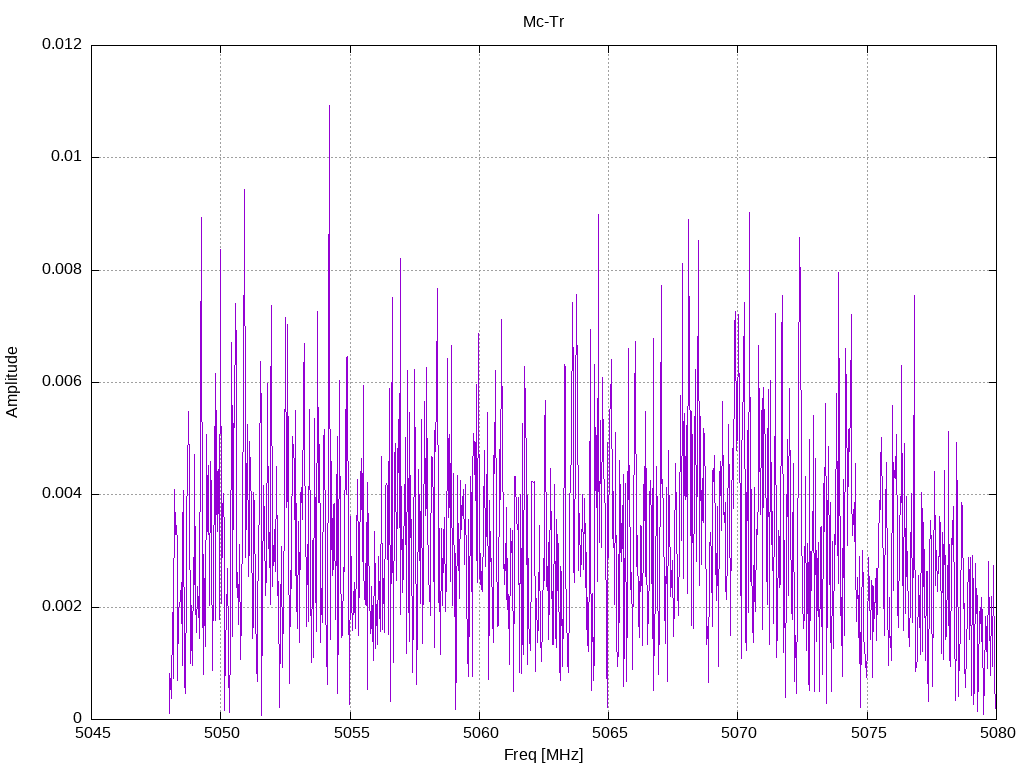The image size is (1024, 768).
Task: Click the 'Freq [MHz]' x-axis label
Action: [543, 755]
